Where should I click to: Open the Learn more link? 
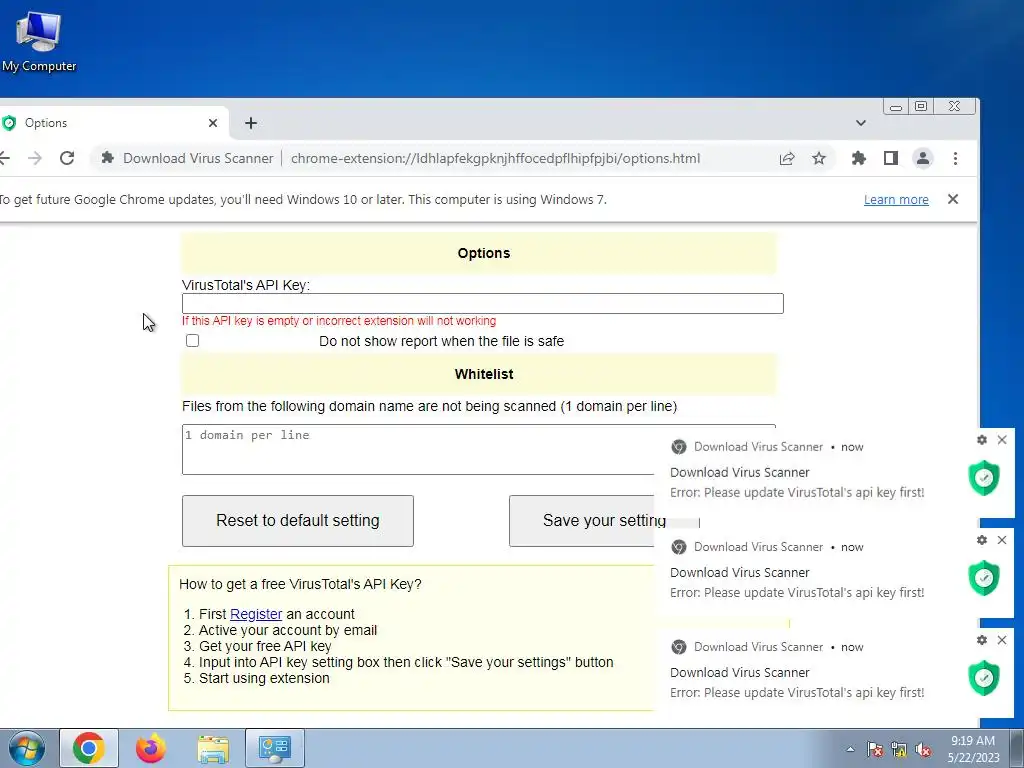tap(896, 200)
